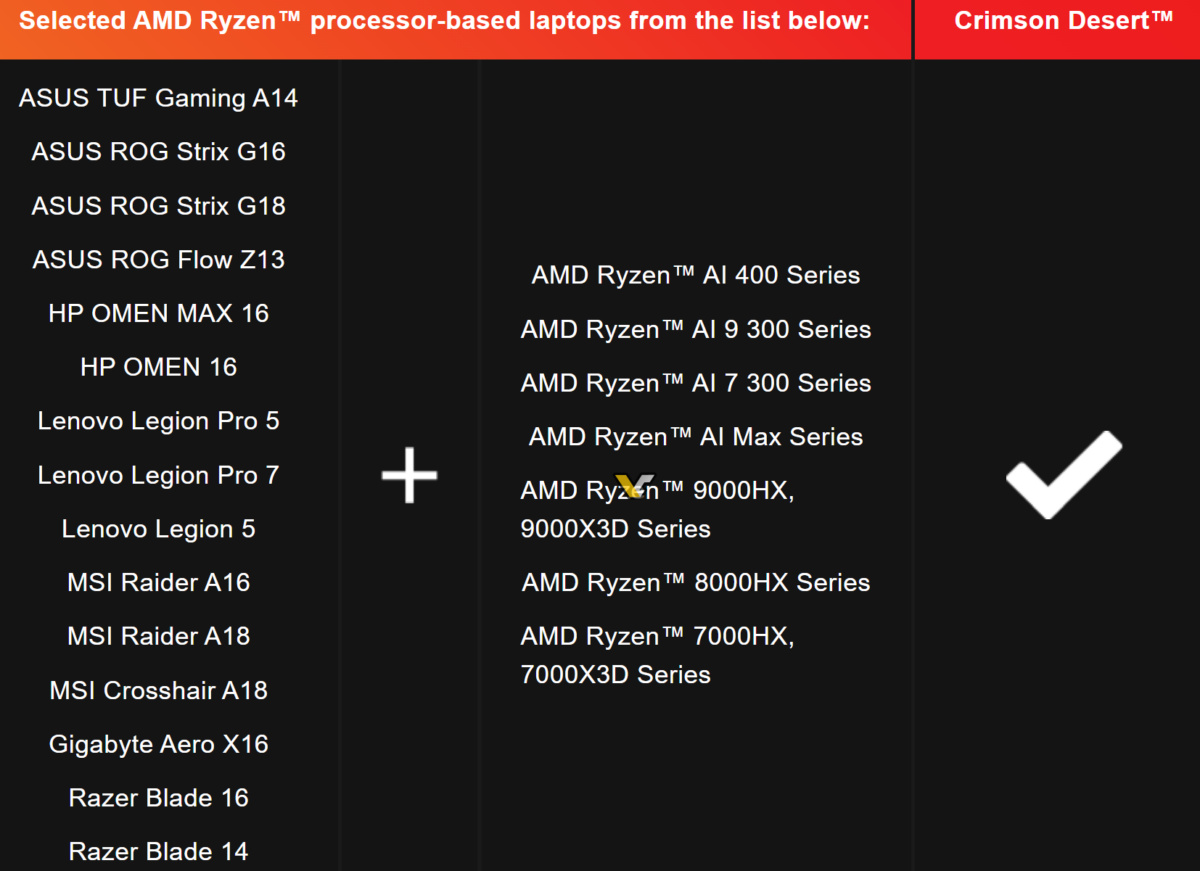Click the large white checkmark icon
The height and width of the screenshot is (871, 1200).
pyautogui.click(x=1063, y=475)
